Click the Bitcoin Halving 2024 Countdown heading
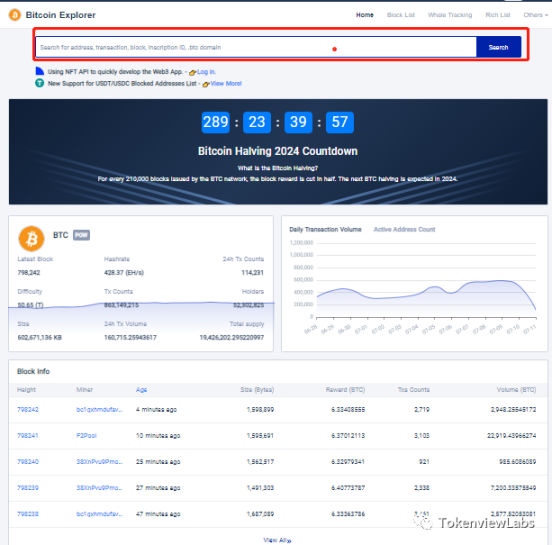The height and width of the screenshot is (545, 552). (x=278, y=151)
